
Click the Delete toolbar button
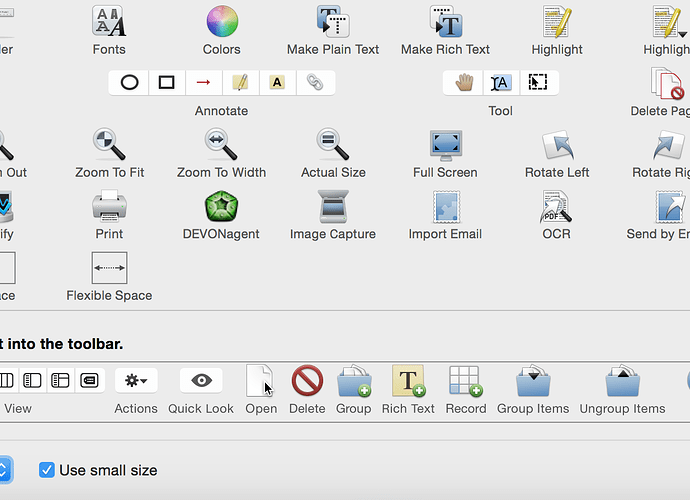(307, 381)
